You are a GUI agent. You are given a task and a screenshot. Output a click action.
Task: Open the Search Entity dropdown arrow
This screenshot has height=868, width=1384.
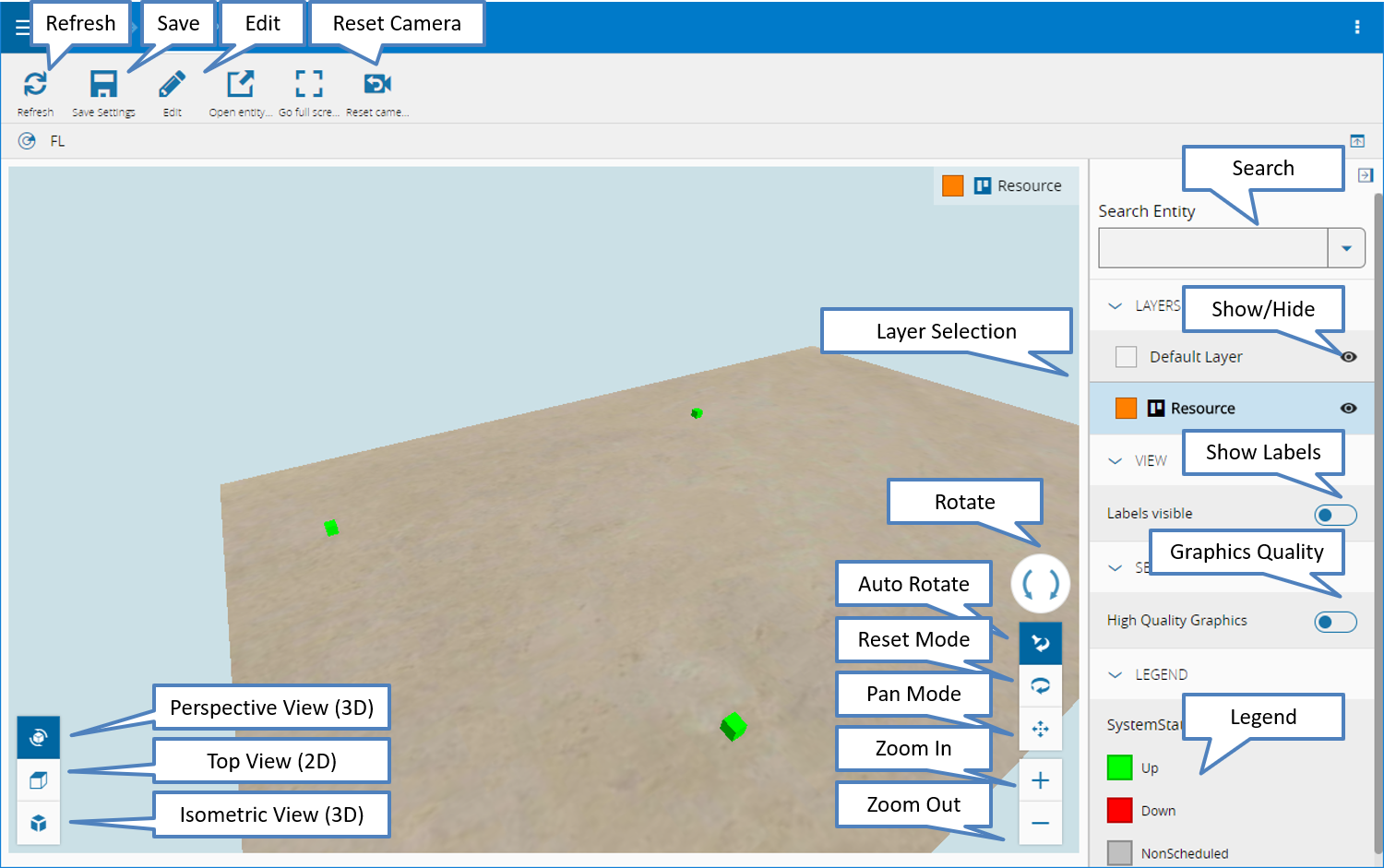click(1346, 248)
